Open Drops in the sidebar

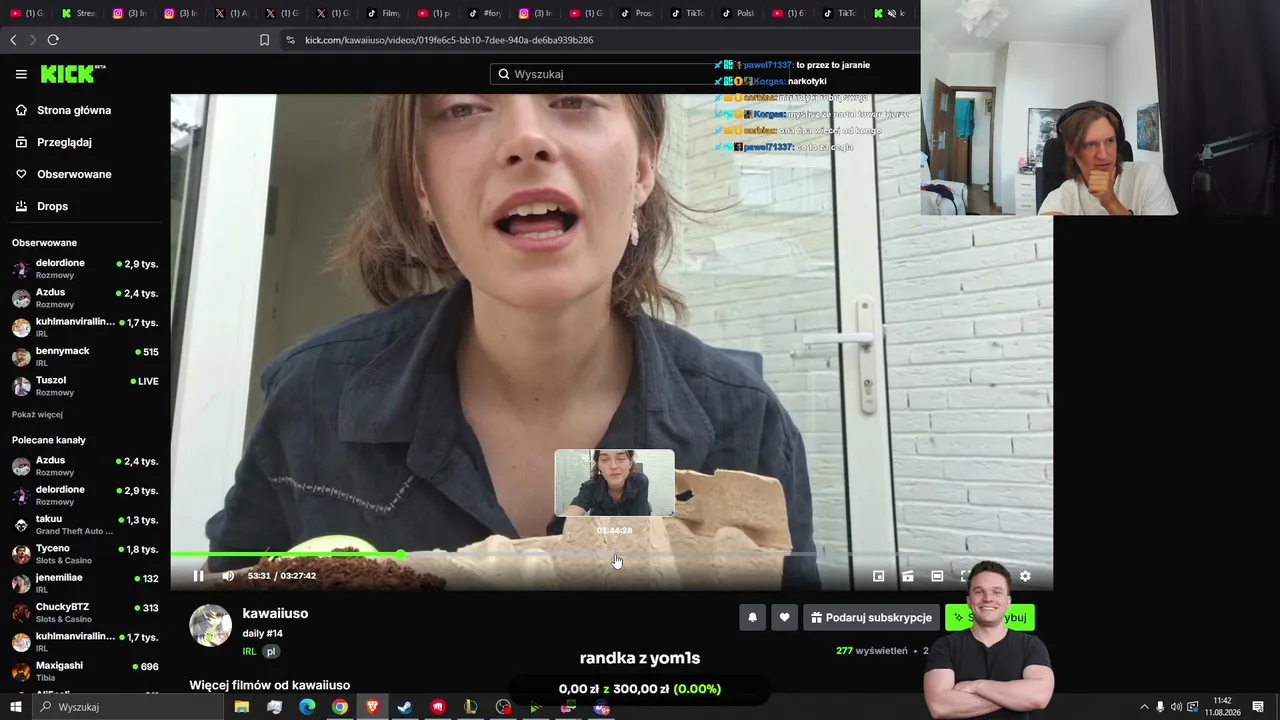coord(52,206)
